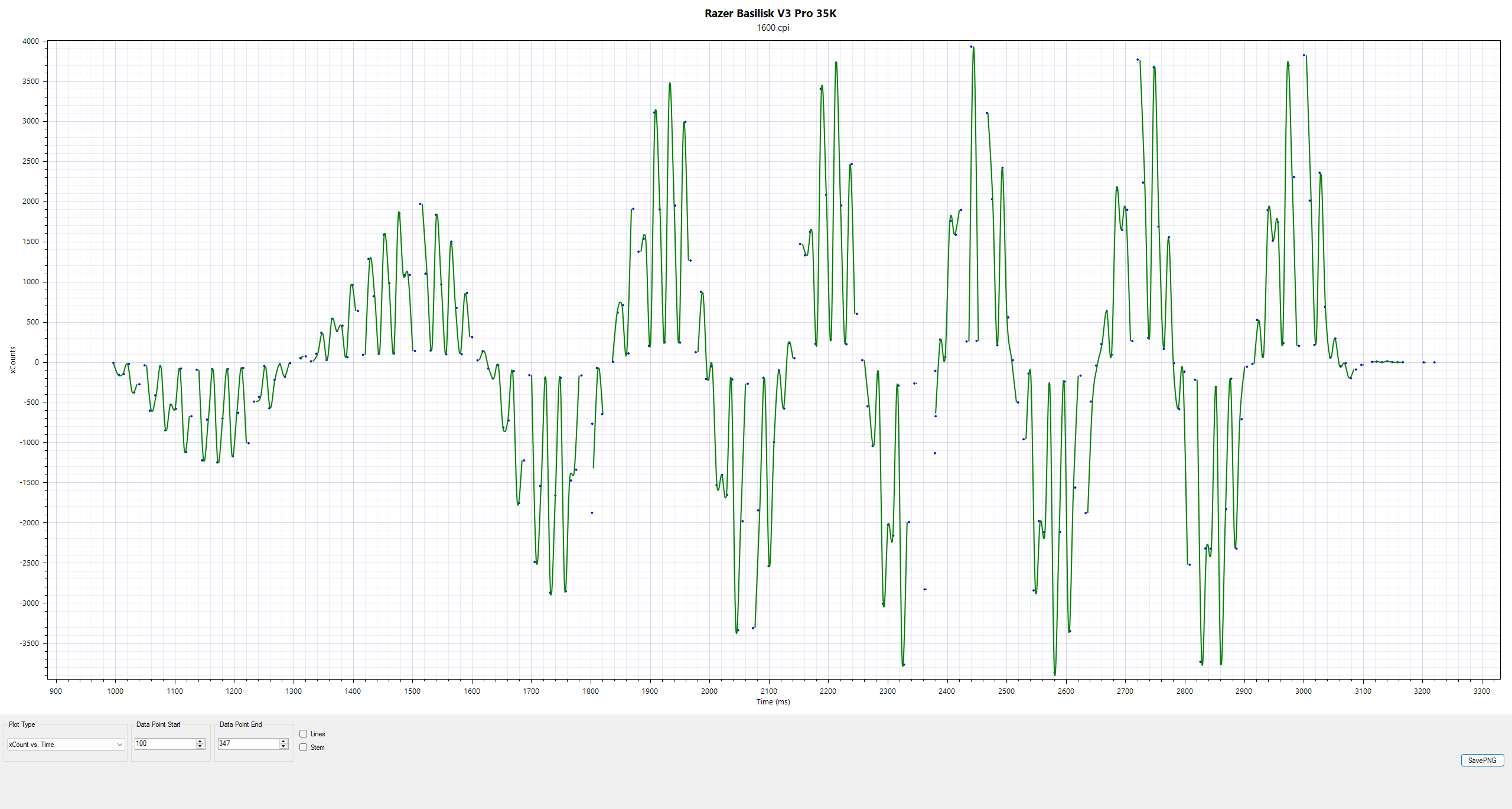Click the 'Time (ms)' x-axis label
1512x809 pixels.
tap(773, 702)
